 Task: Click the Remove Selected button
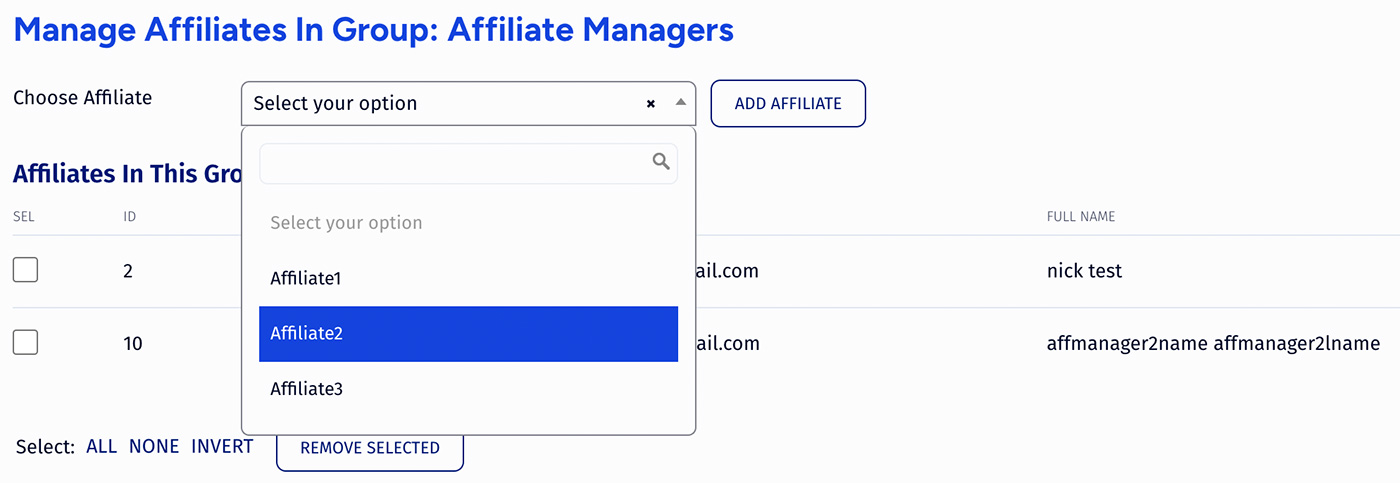(x=370, y=448)
